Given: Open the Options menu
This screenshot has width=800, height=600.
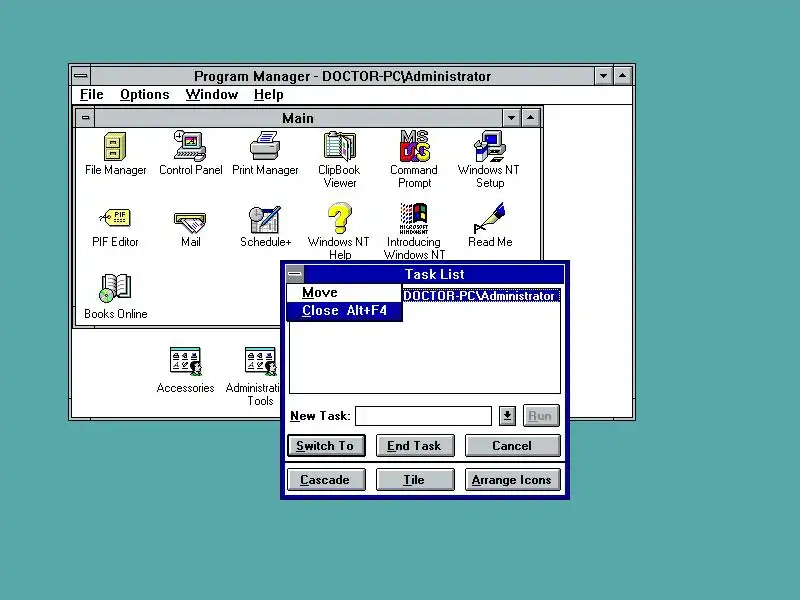Looking at the screenshot, I should coord(144,94).
